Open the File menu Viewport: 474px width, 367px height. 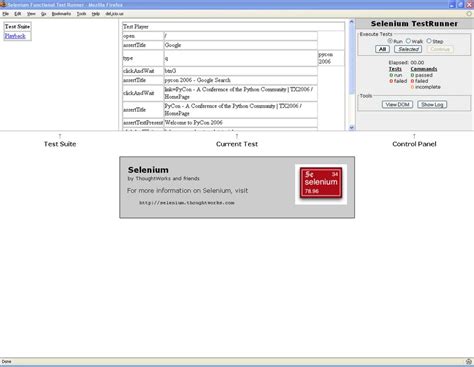[x=6, y=14]
